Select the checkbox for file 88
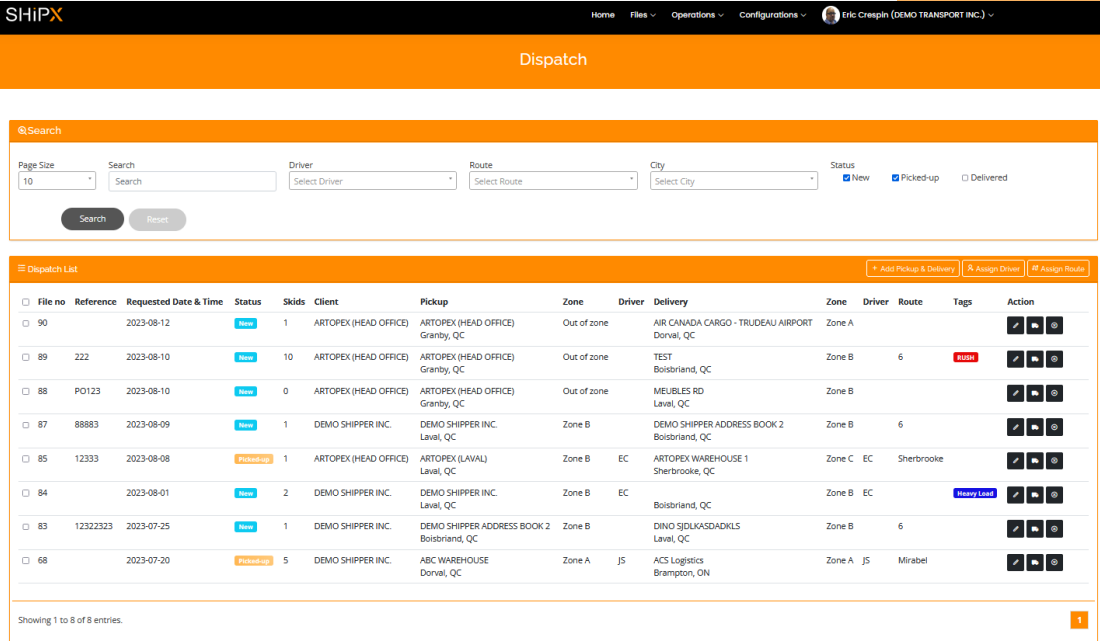1100x641 pixels. tap(26, 391)
